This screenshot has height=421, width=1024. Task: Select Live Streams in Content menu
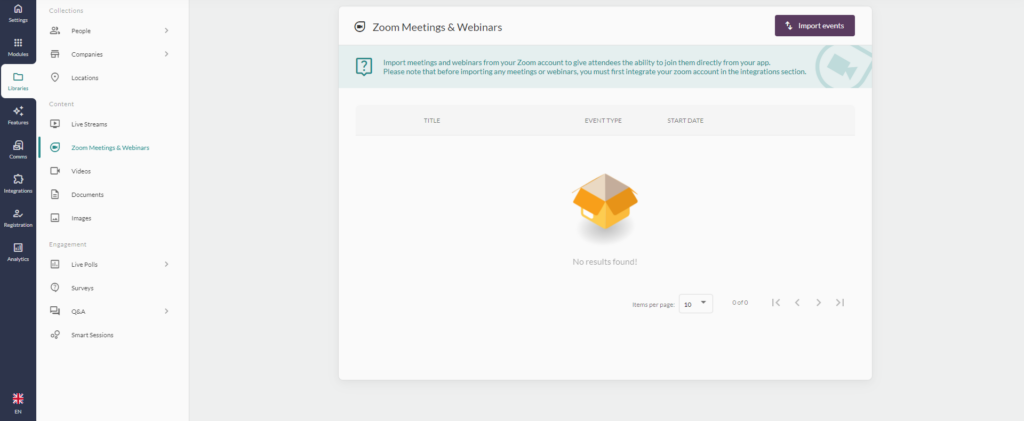[x=89, y=124]
